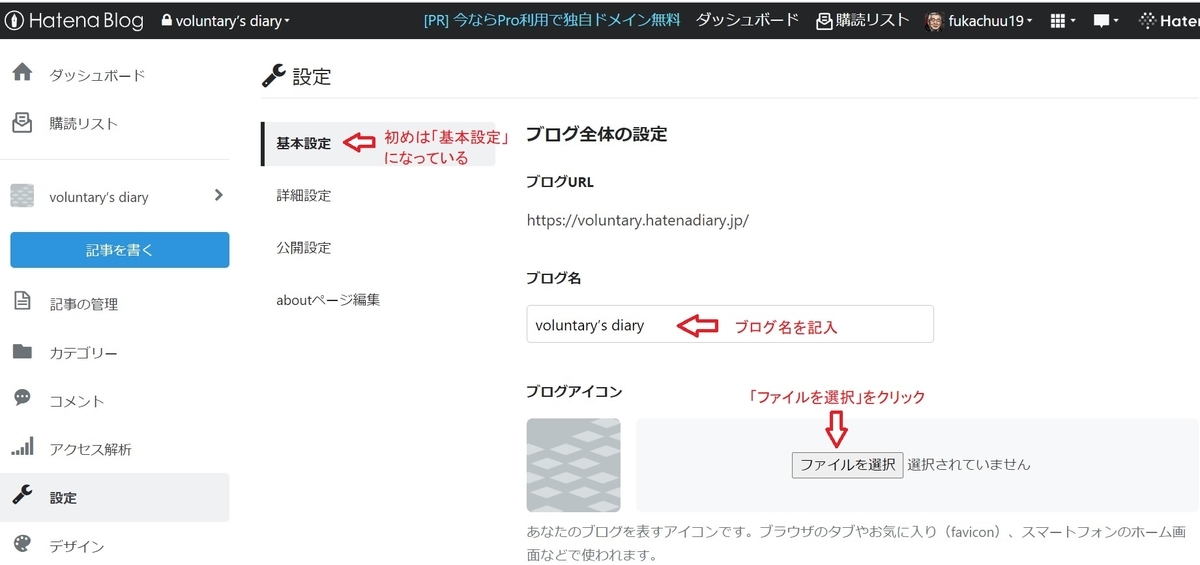
Task: Switch to the 詳細設定 tab
Action: coord(303,196)
